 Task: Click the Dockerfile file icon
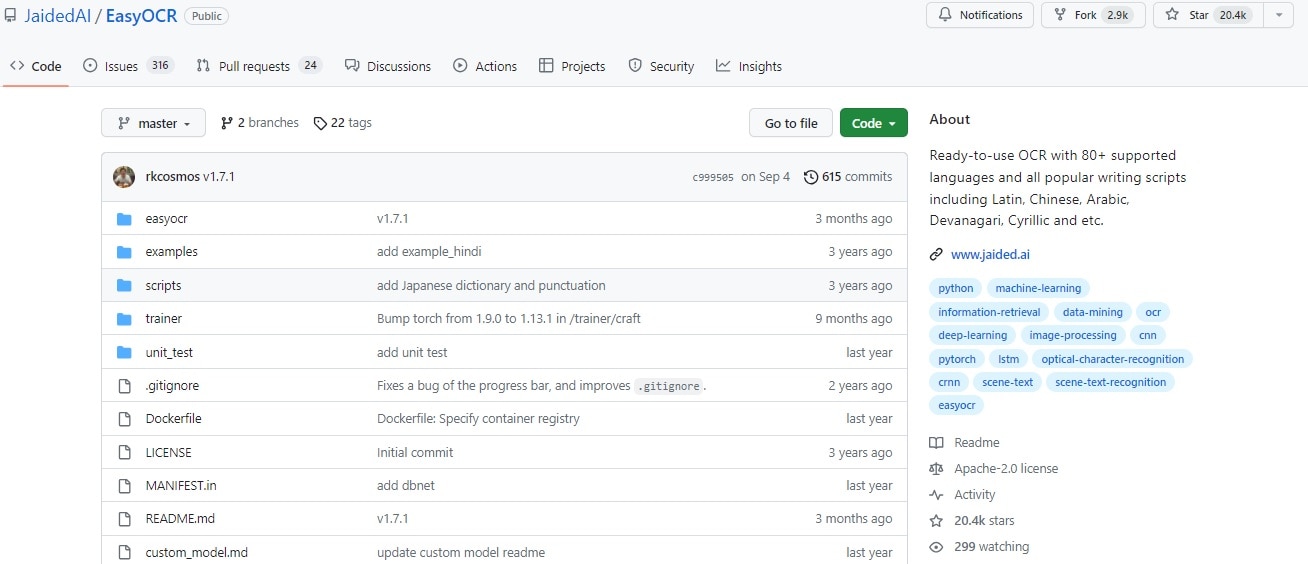point(124,419)
